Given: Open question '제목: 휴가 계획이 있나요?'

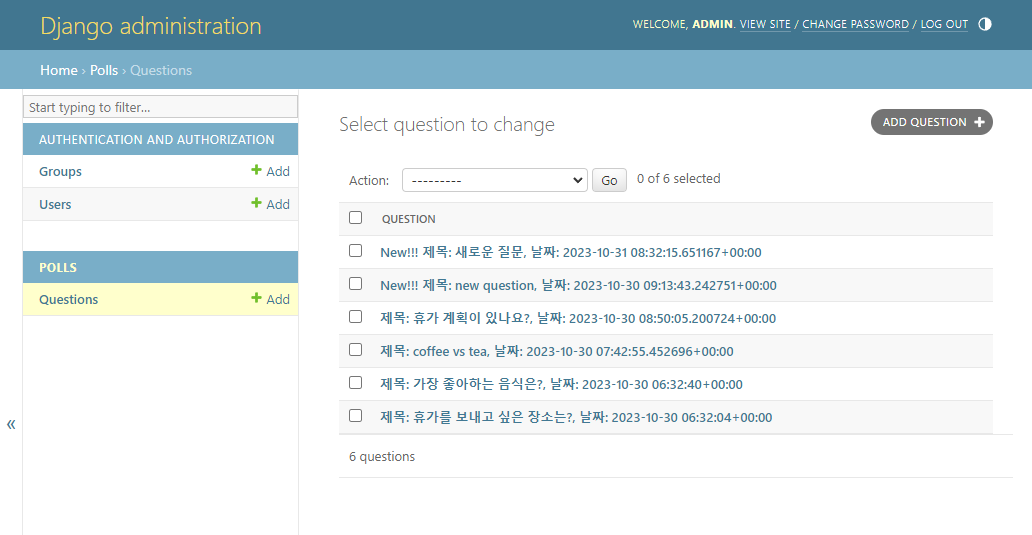Looking at the screenshot, I should pos(578,318).
